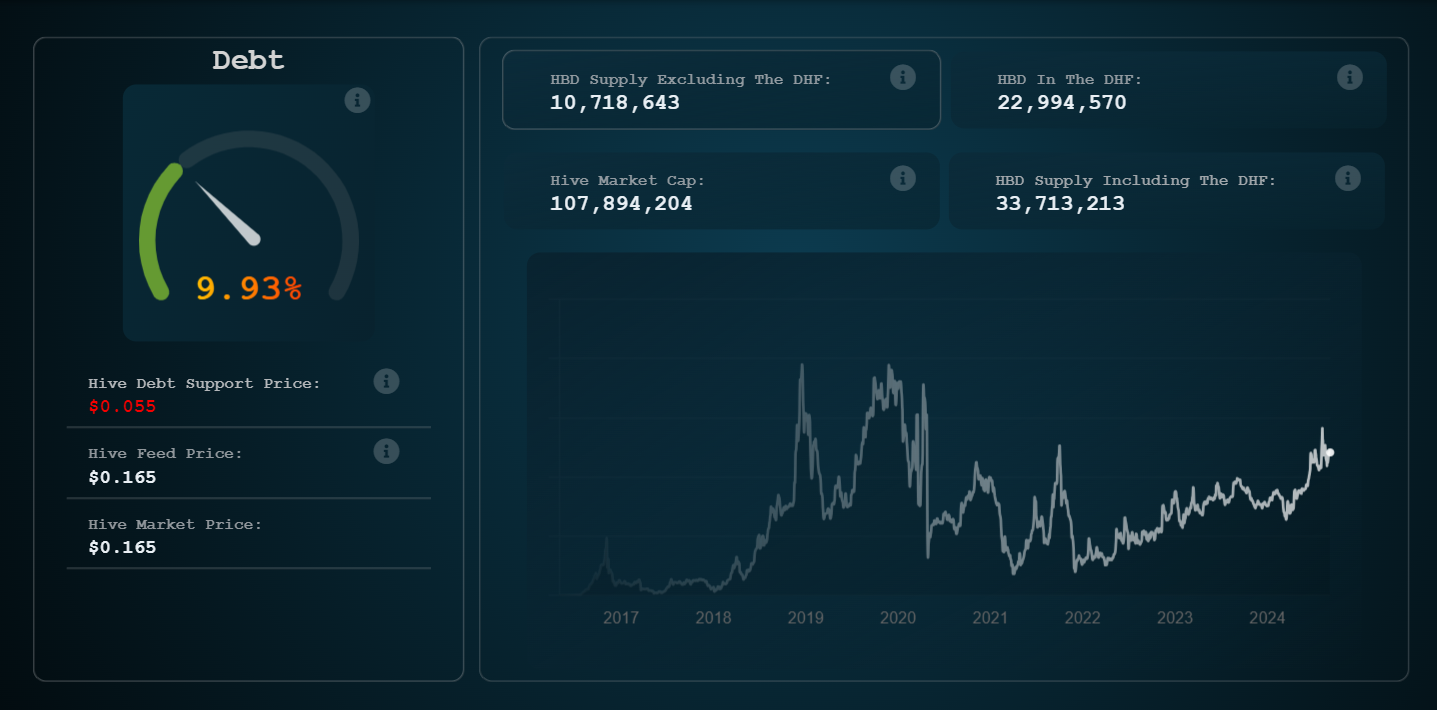Viewport: 1437px width, 710px height.
Task: Click the 2022 label on the chart axis
Action: (1082, 618)
